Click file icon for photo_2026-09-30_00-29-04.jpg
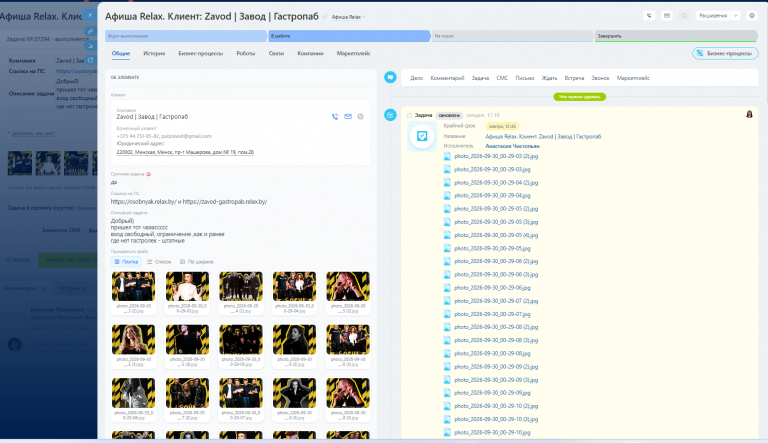 447,195
